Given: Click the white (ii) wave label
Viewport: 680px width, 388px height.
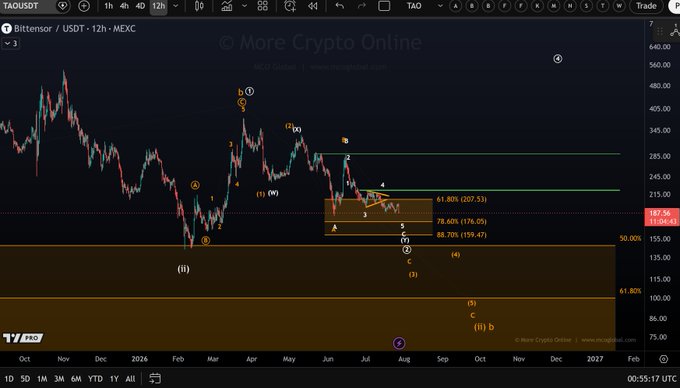Looking at the screenshot, I should [x=183, y=269].
